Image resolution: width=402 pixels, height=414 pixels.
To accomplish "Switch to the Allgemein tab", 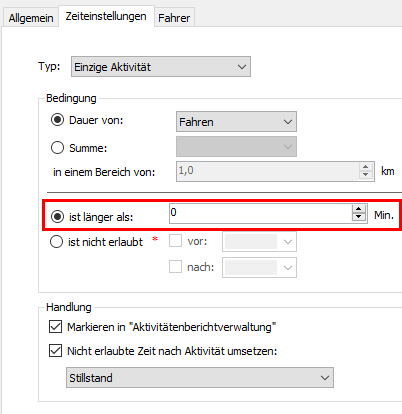I will click(x=31, y=18).
